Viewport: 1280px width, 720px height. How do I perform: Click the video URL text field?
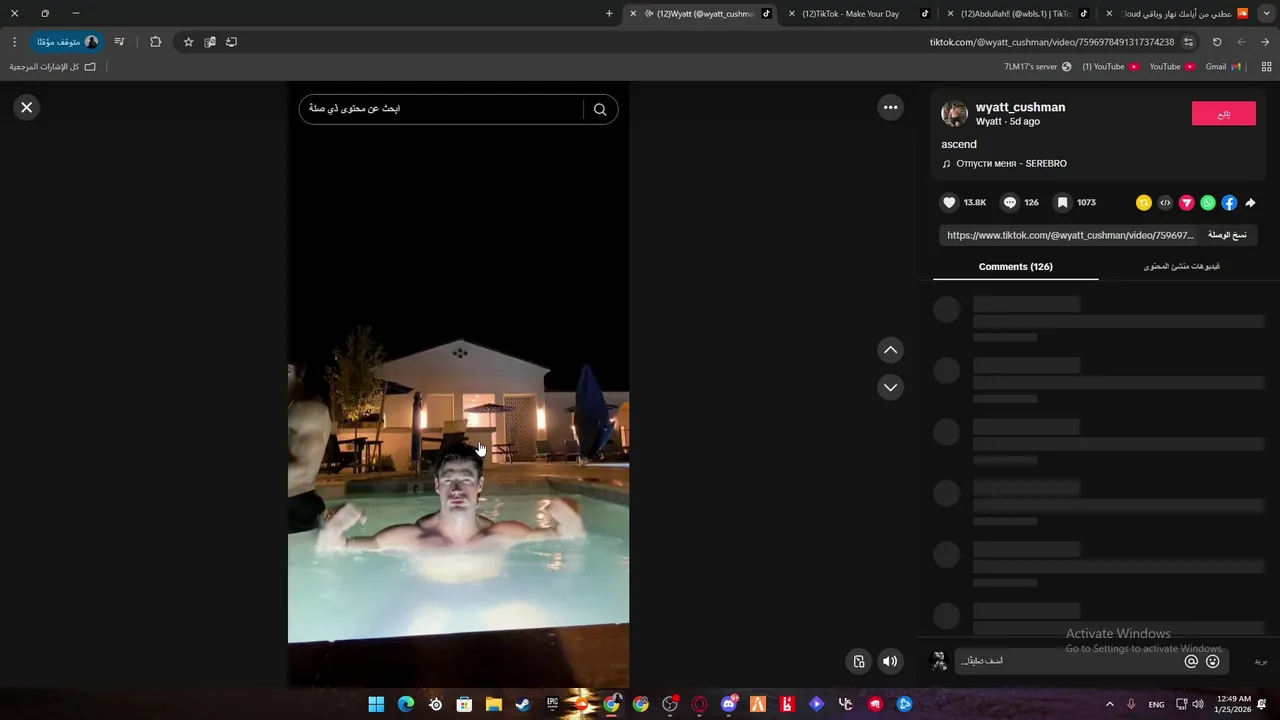[x=1069, y=235]
